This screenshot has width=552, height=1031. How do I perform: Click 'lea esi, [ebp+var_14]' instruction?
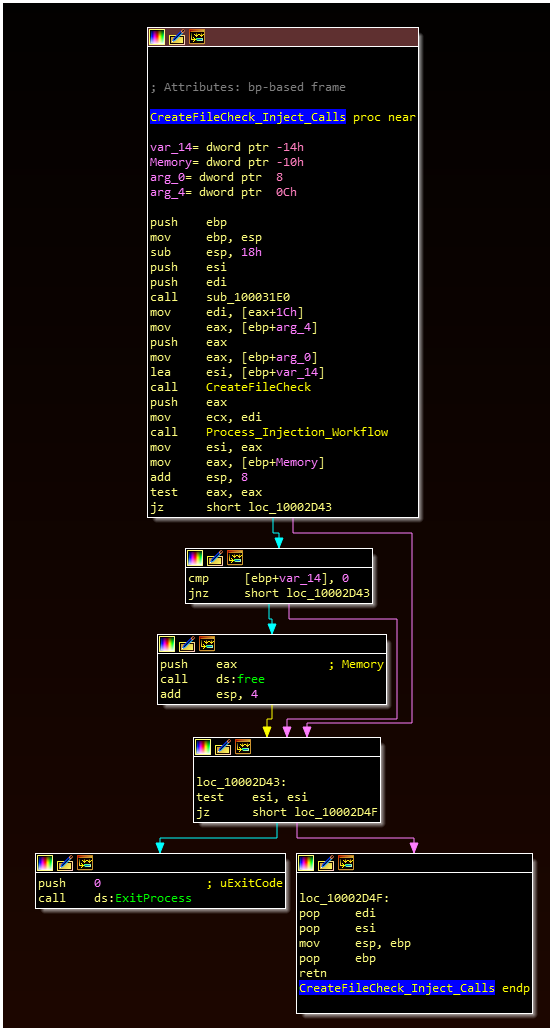click(237, 372)
